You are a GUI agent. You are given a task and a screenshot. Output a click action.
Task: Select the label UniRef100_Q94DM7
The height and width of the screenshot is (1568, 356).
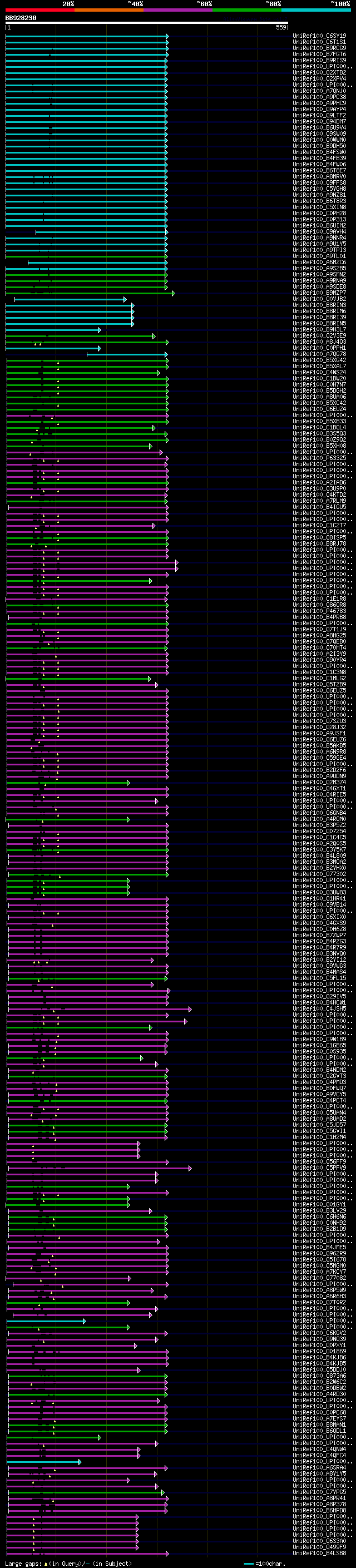coord(319,121)
